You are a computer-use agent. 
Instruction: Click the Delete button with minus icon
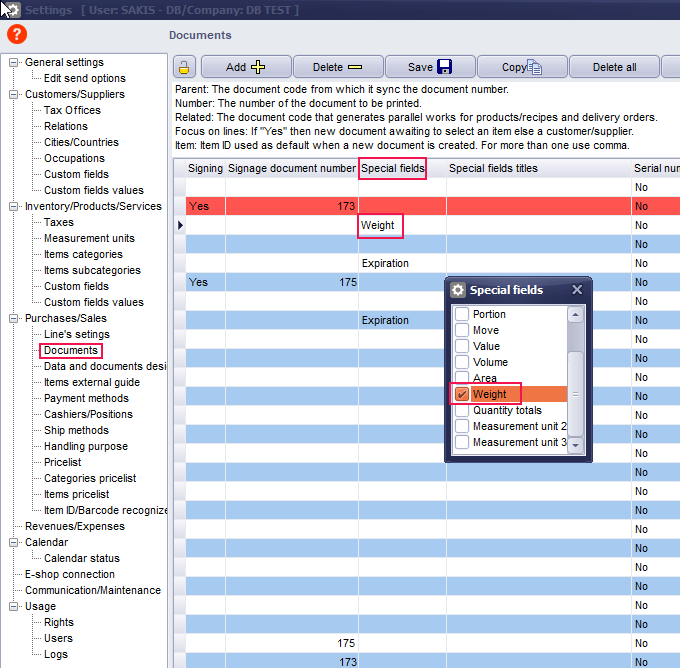pyautogui.click(x=337, y=68)
